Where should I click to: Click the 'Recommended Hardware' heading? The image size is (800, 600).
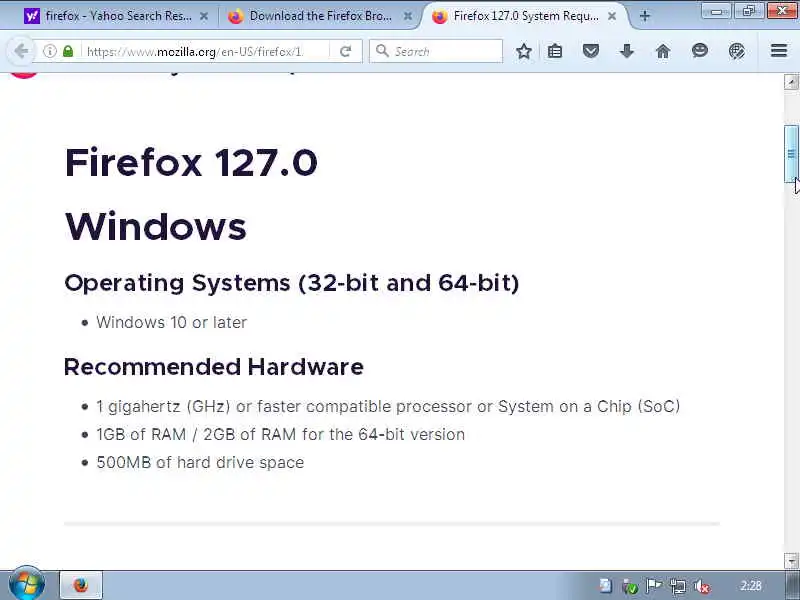click(x=214, y=367)
